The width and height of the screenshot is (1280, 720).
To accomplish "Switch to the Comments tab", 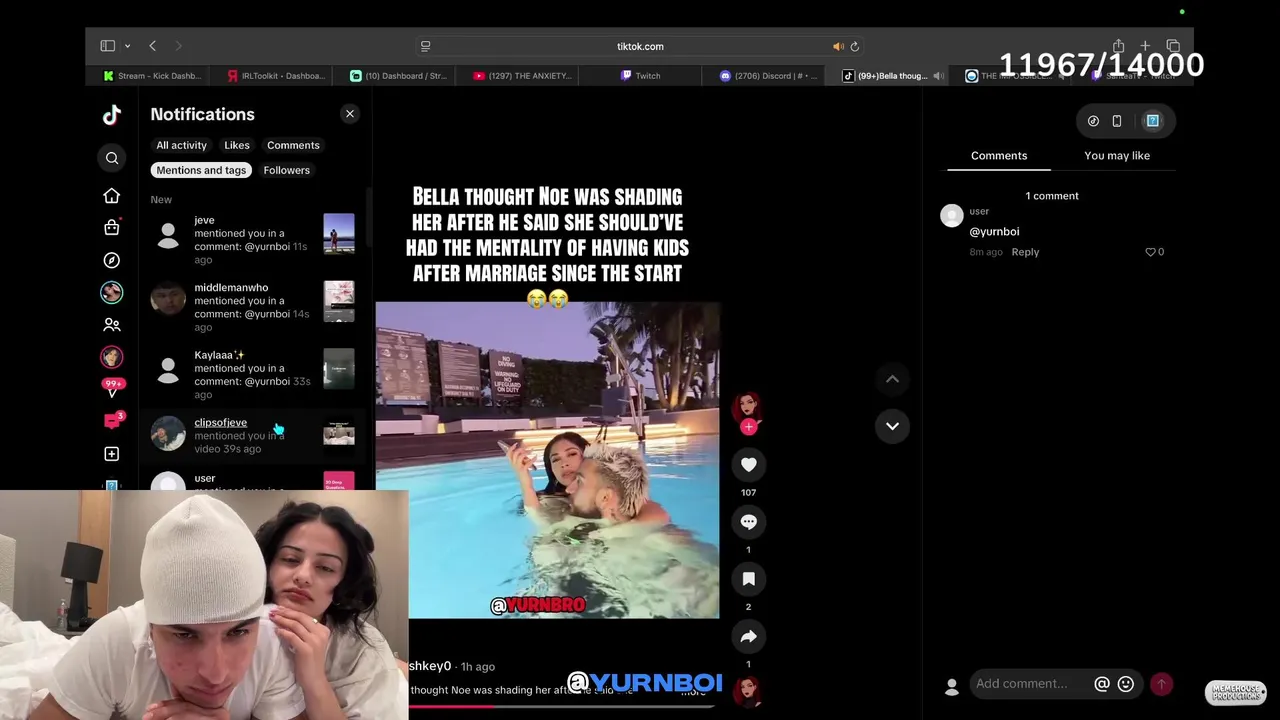I will 999,156.
